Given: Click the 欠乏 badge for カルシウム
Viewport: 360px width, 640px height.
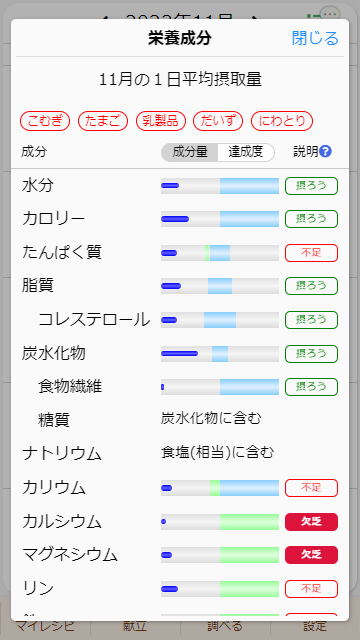Looking at the screenshot, I should click(x=311, y=522).
